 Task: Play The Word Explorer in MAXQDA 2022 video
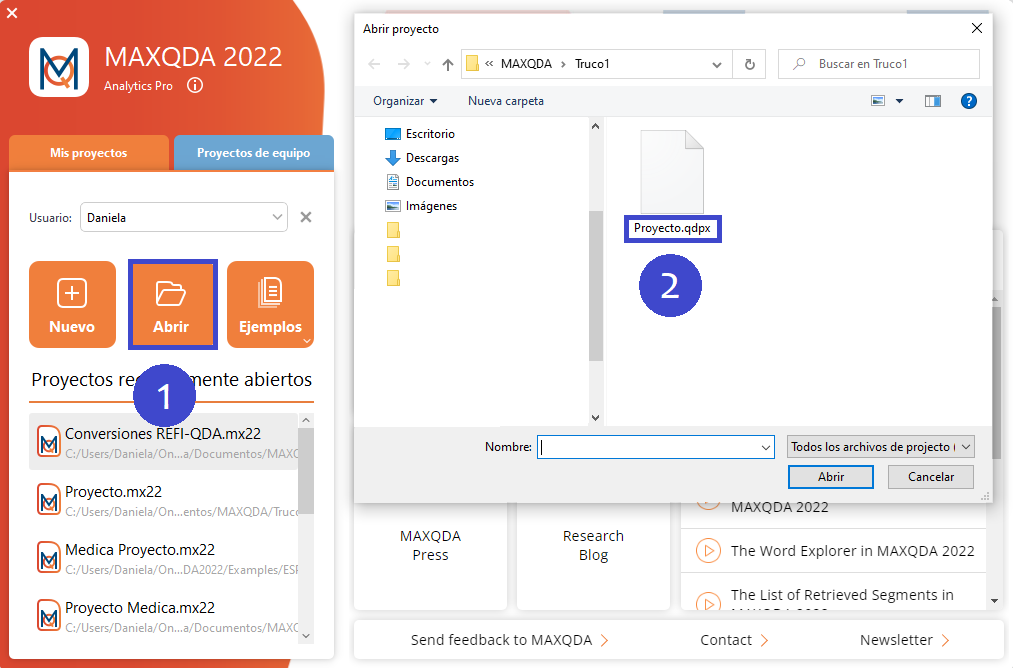click(x=708, y=550)
